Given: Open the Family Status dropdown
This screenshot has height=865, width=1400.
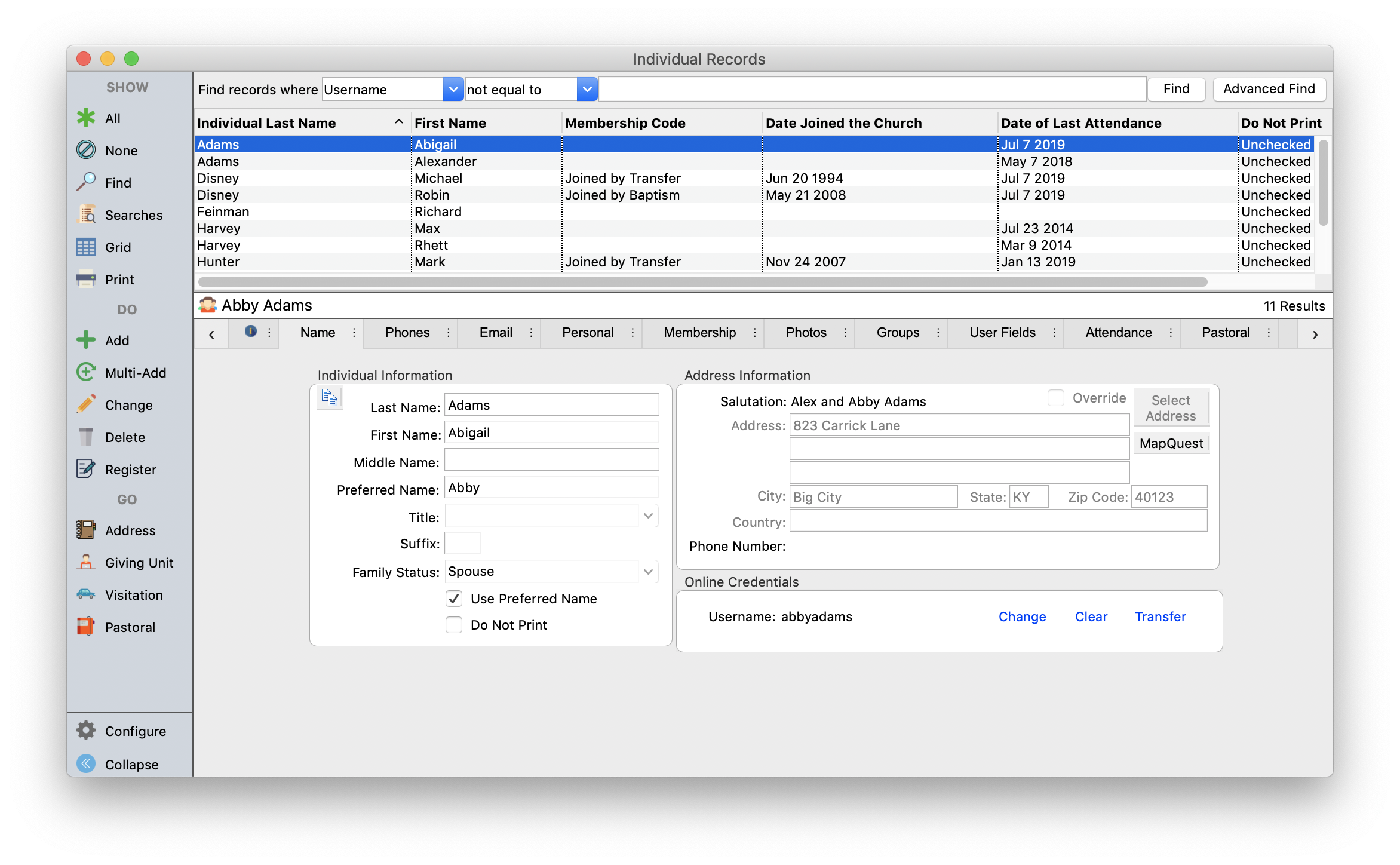Looking at the screenshot, I should (648, 572).
